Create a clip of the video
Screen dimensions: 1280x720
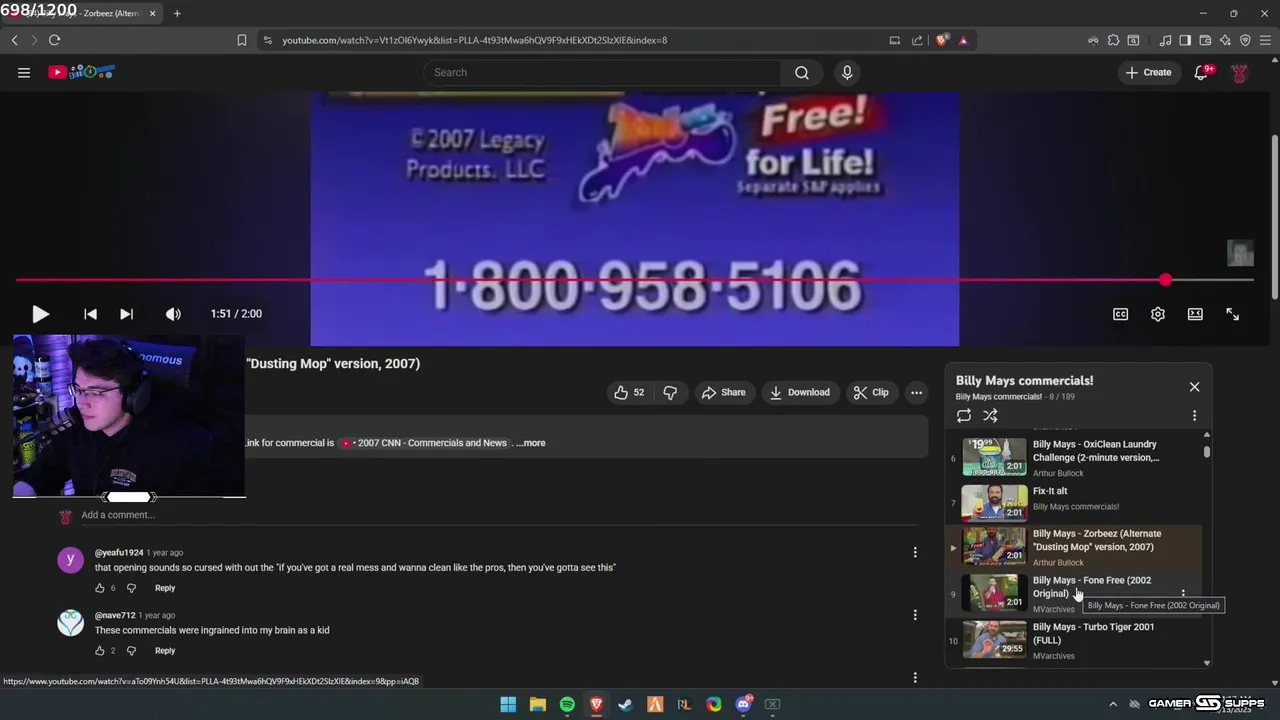(x=870, y=393)
